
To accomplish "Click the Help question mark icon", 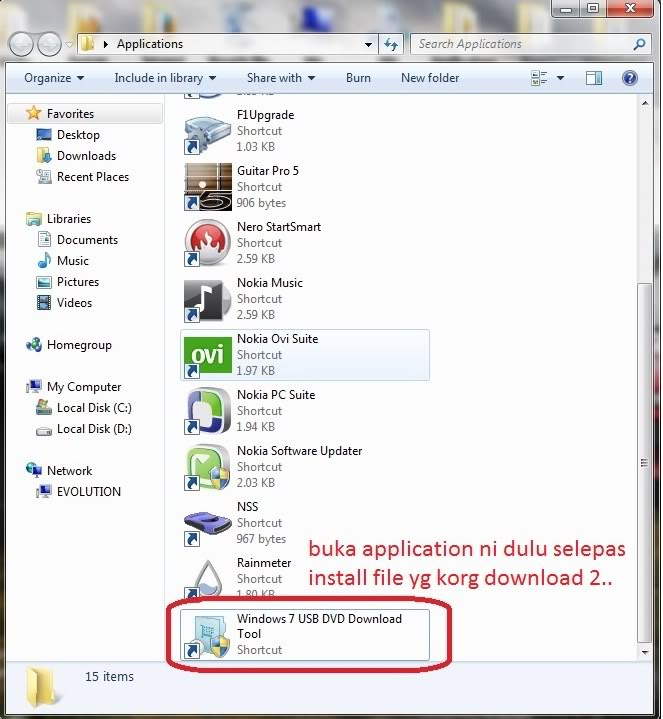I will 630,78.
